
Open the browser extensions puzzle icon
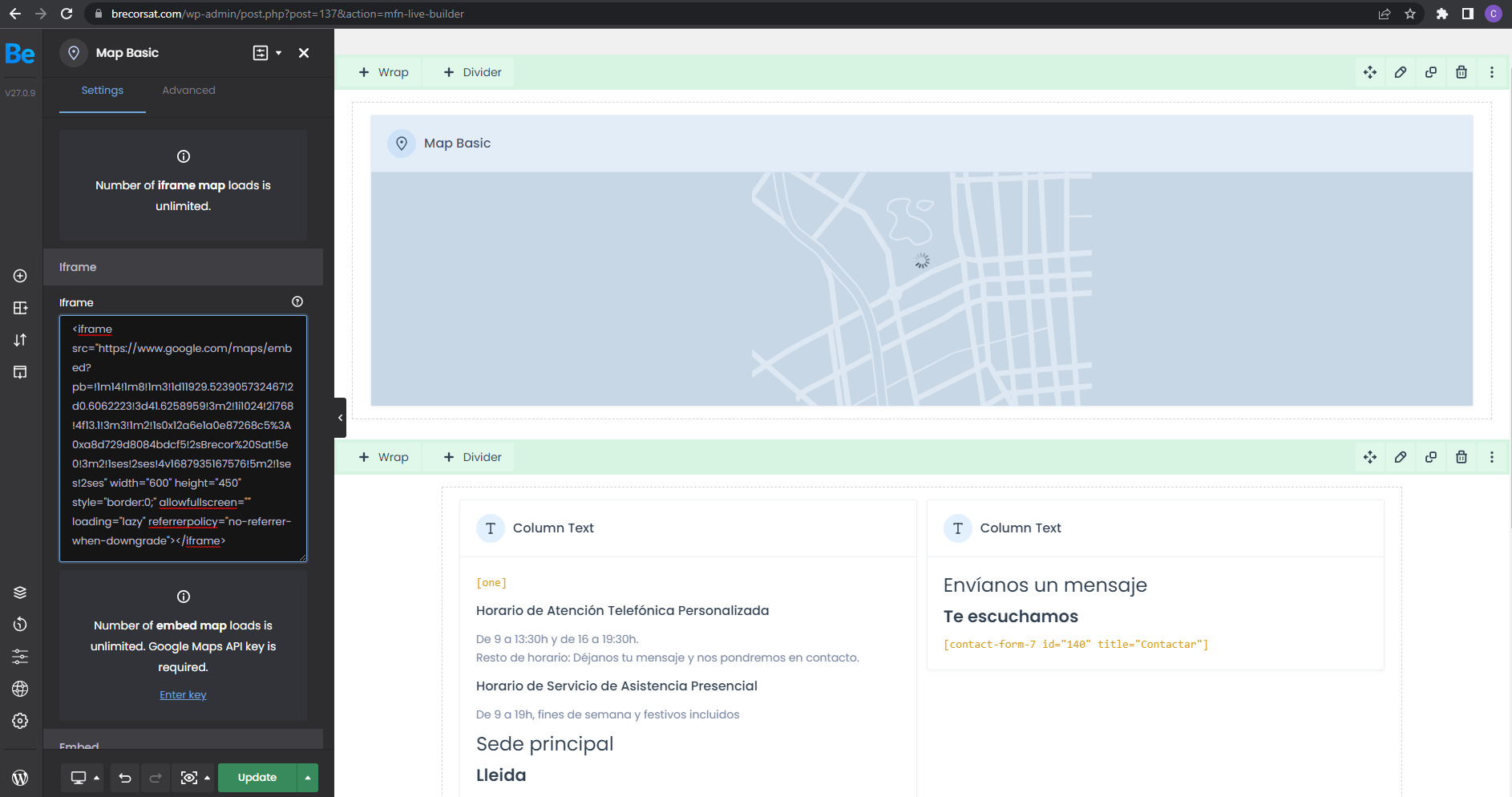click(1442, 14)
